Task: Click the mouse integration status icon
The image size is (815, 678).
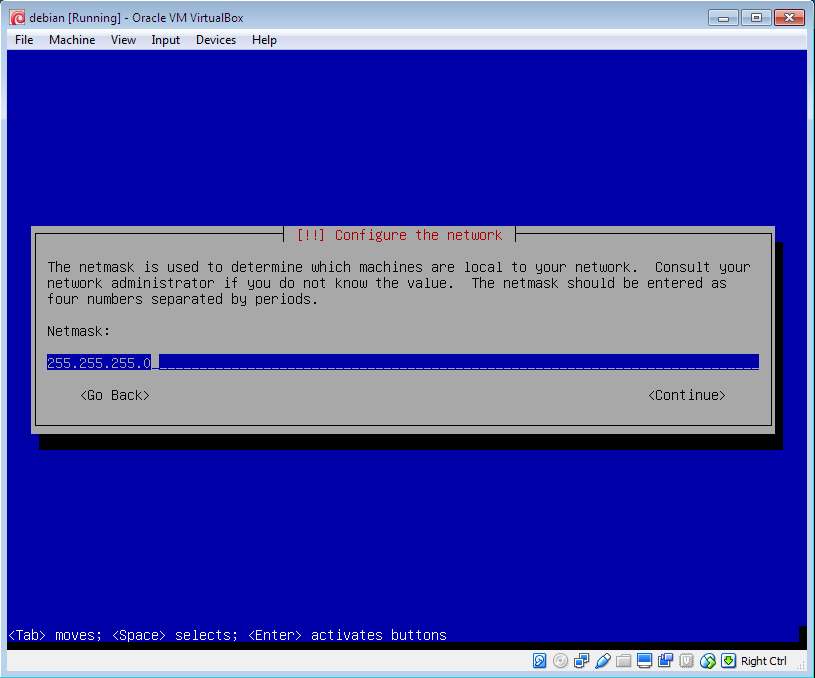Action: click(708, 661)
